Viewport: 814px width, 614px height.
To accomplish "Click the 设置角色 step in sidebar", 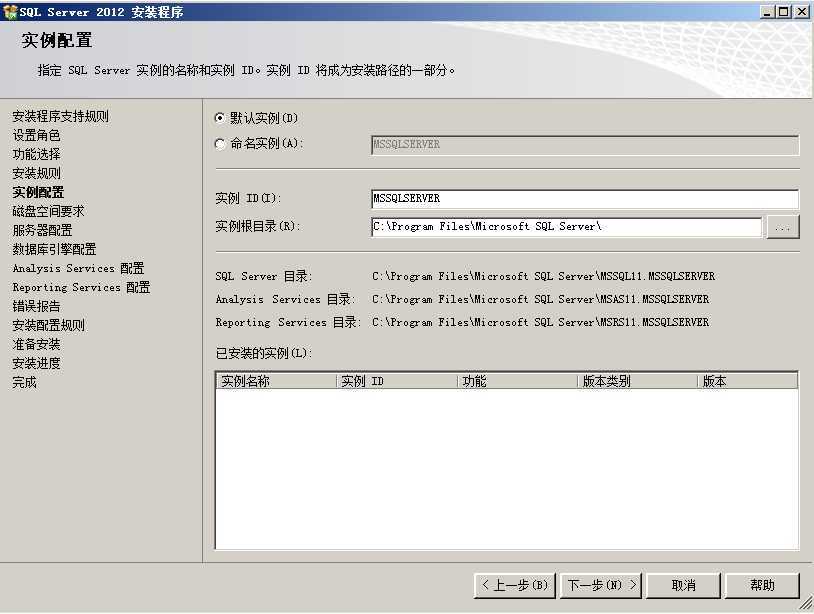I will (36, 135).
